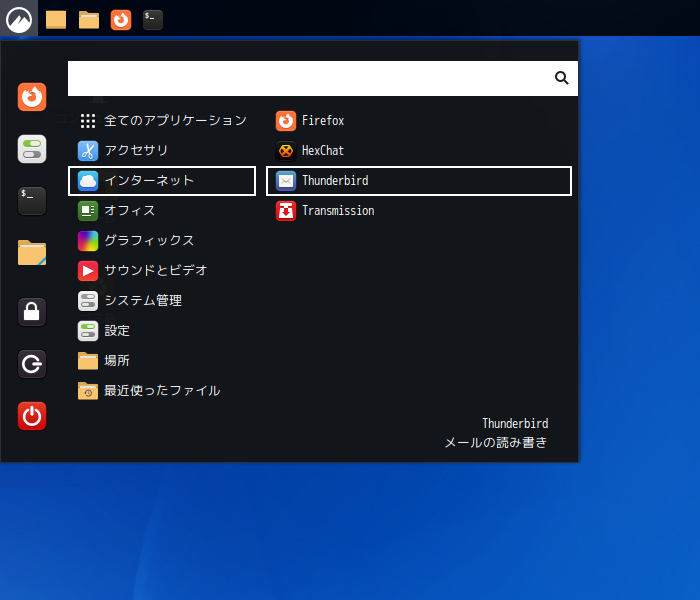Launch Thunderbird from the application list
Viewport: 700px width, 600px height.
click(419, 181)
